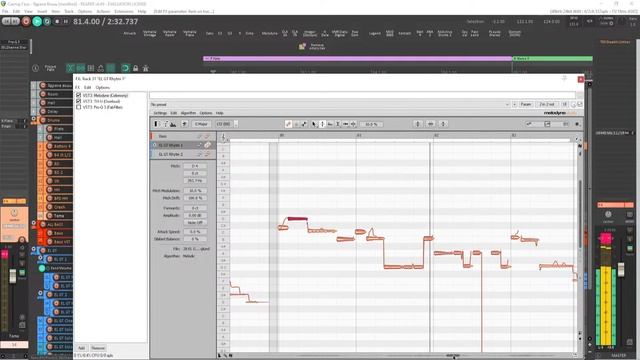The image size is (640, 360).
Task: Click the Param button in FX window
Action: click(526, 104)
